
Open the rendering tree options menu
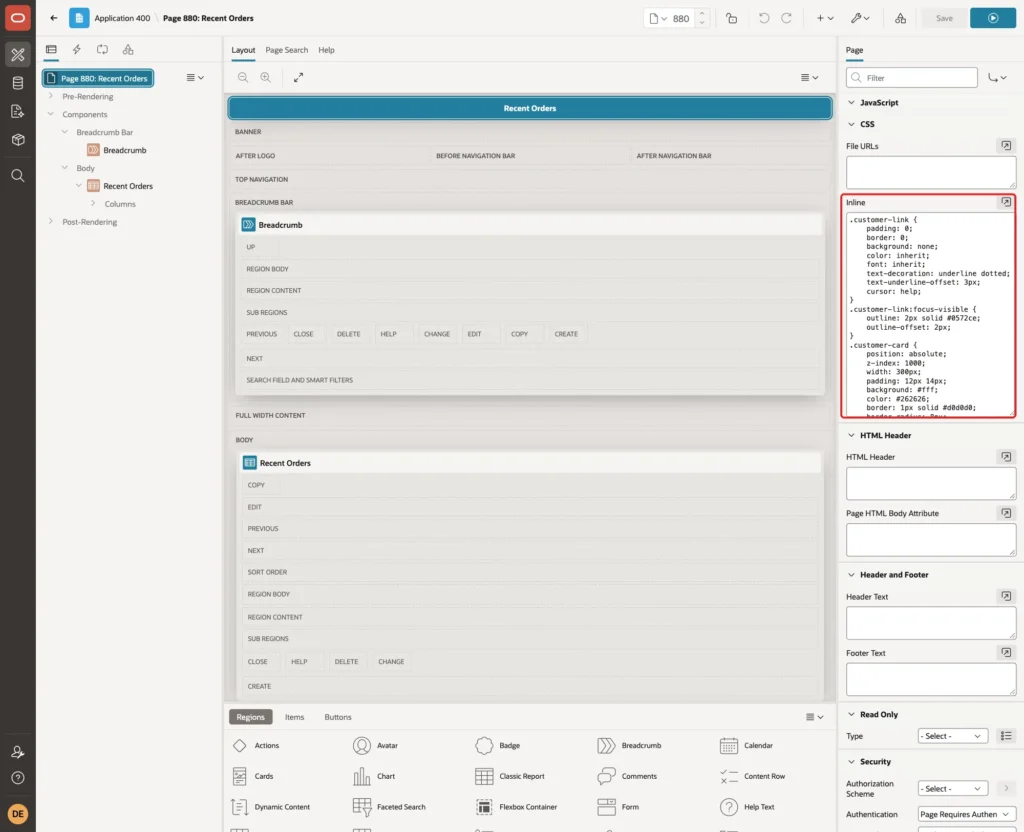[x=195, y=78]
